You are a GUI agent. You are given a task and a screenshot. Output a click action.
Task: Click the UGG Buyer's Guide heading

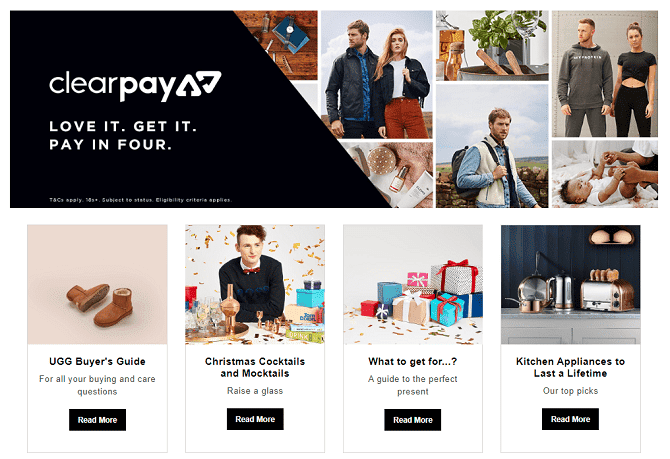click(x=97, y=362)
